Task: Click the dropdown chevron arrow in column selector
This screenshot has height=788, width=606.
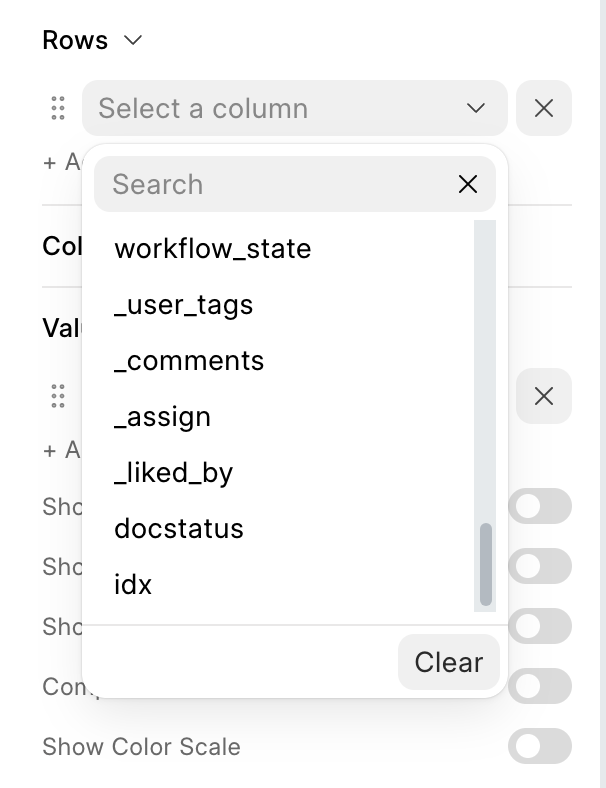Action: tap(475, 108)
